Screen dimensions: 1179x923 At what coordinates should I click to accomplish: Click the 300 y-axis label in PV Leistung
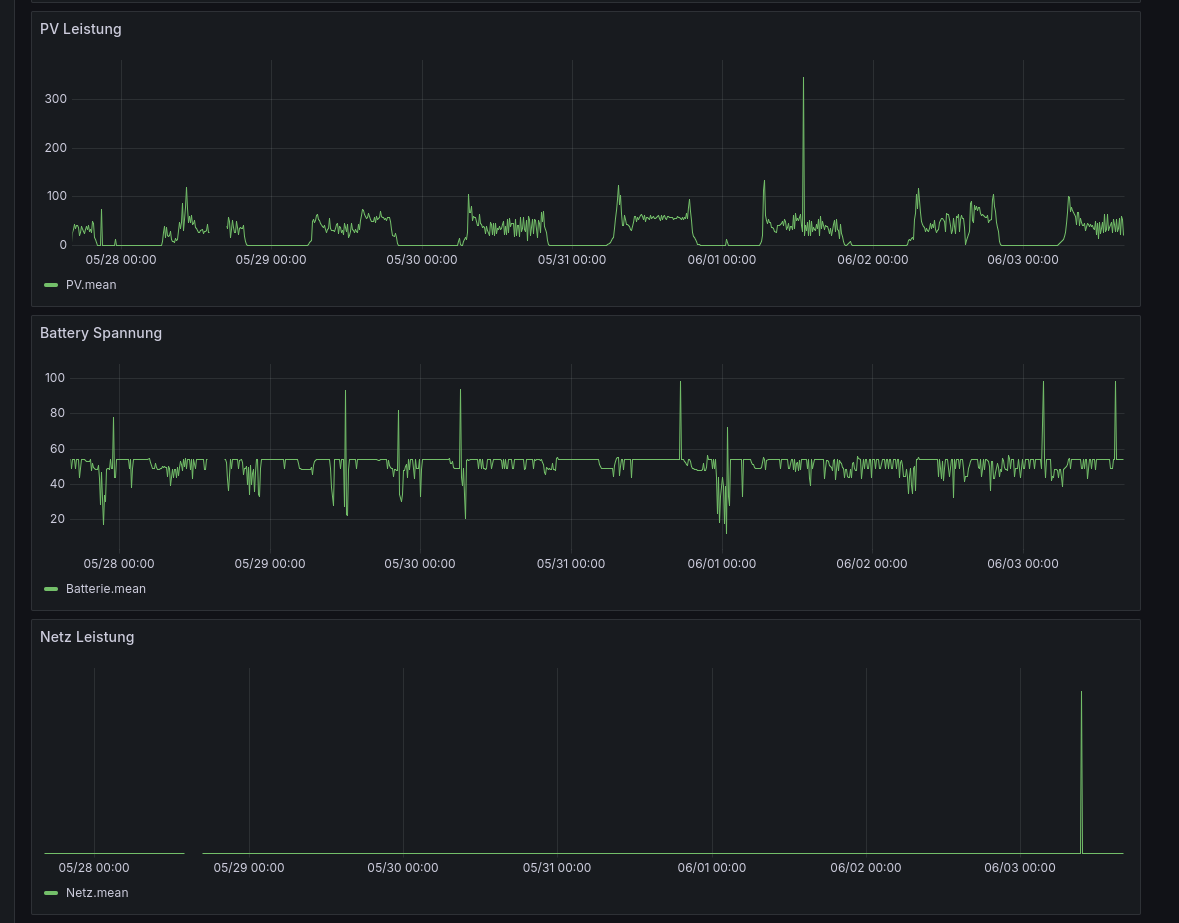pyautogui.click(x=55, y=99)
